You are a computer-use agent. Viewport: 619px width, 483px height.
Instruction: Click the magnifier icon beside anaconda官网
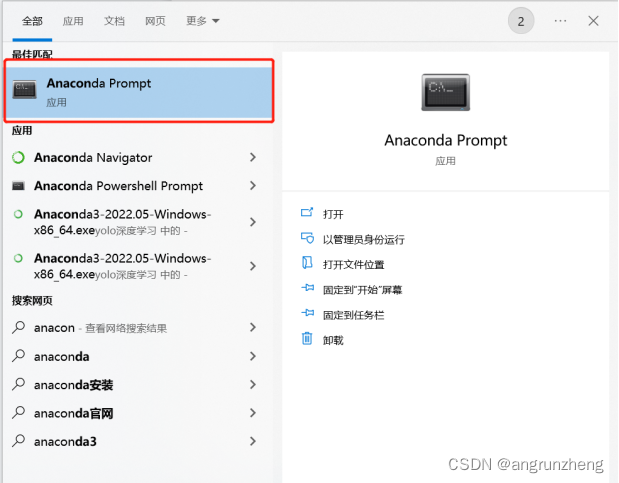pyautogui.click(x=18, y=413)
